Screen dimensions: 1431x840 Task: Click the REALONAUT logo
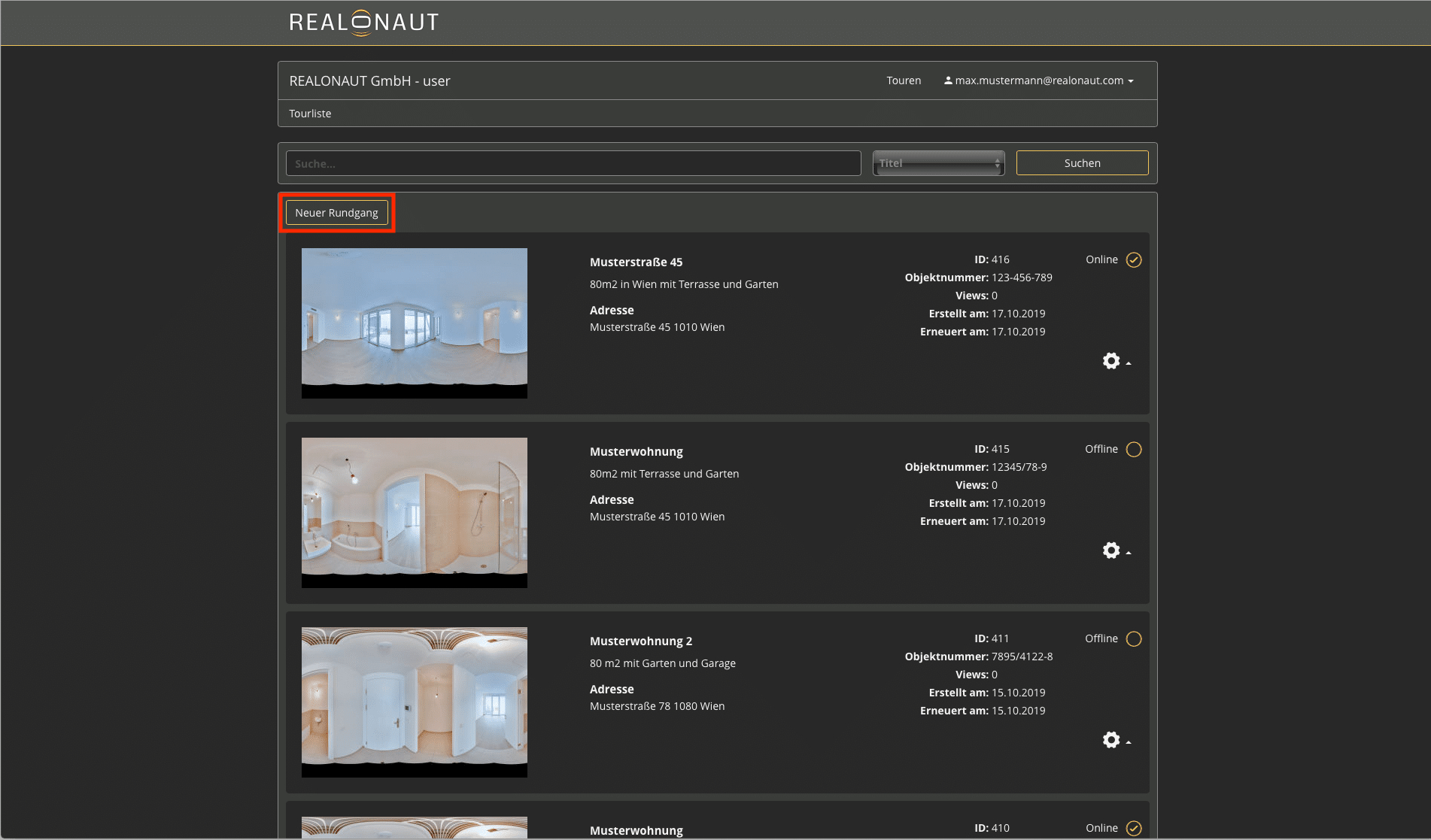click(363, 23)
